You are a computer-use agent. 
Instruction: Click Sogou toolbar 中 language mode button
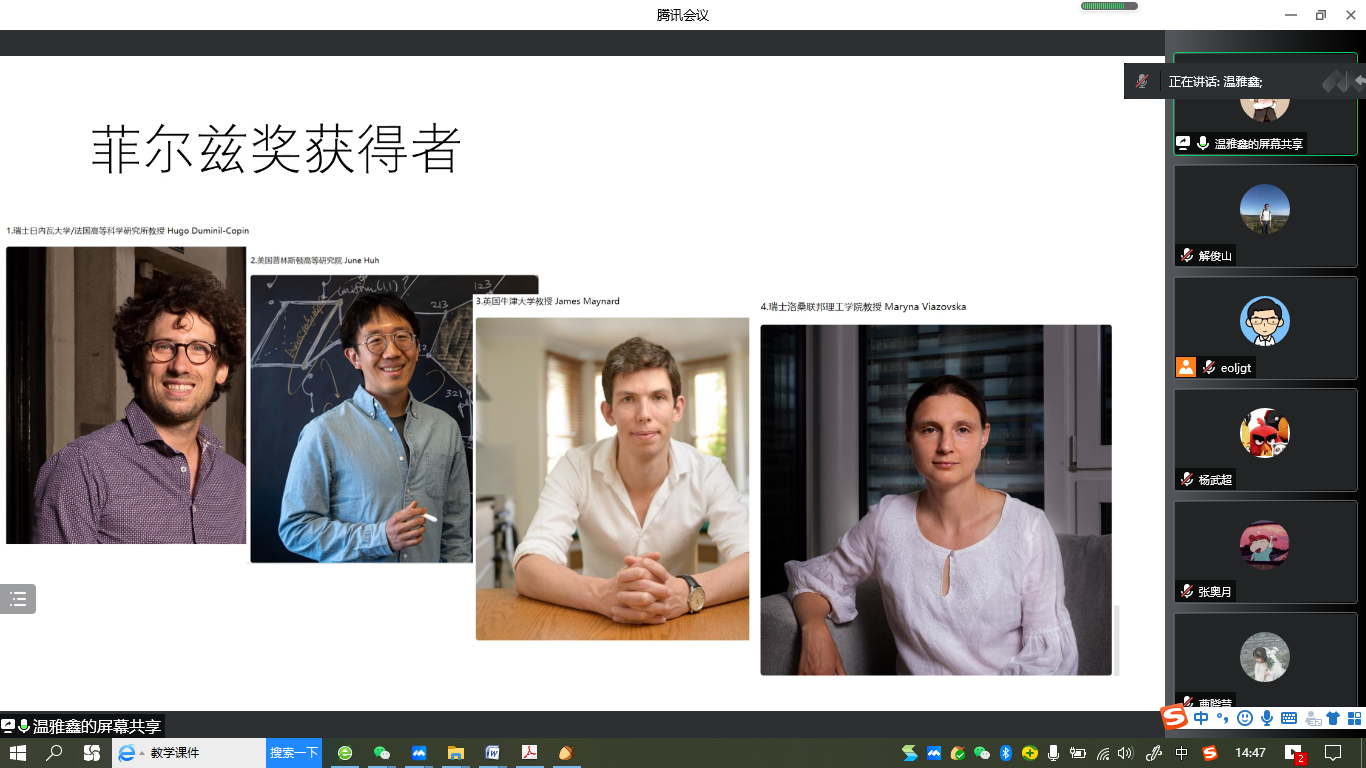tap(1201, 718)
